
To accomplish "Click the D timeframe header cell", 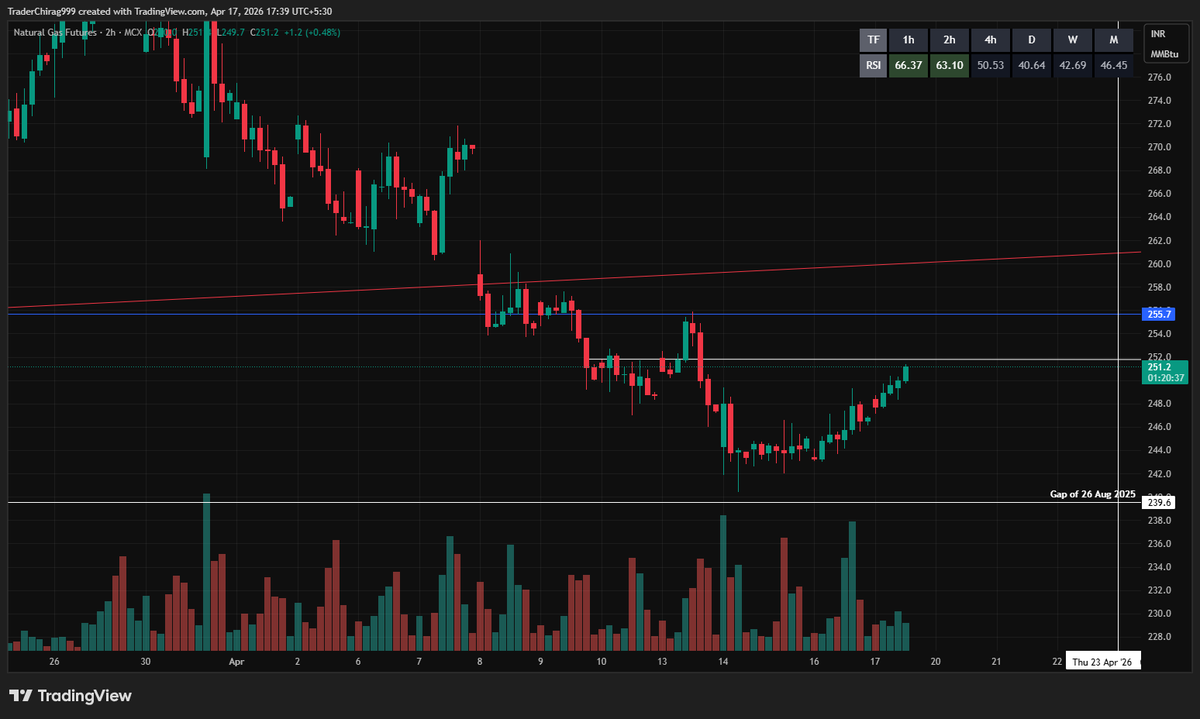I will click(1031, 40).
